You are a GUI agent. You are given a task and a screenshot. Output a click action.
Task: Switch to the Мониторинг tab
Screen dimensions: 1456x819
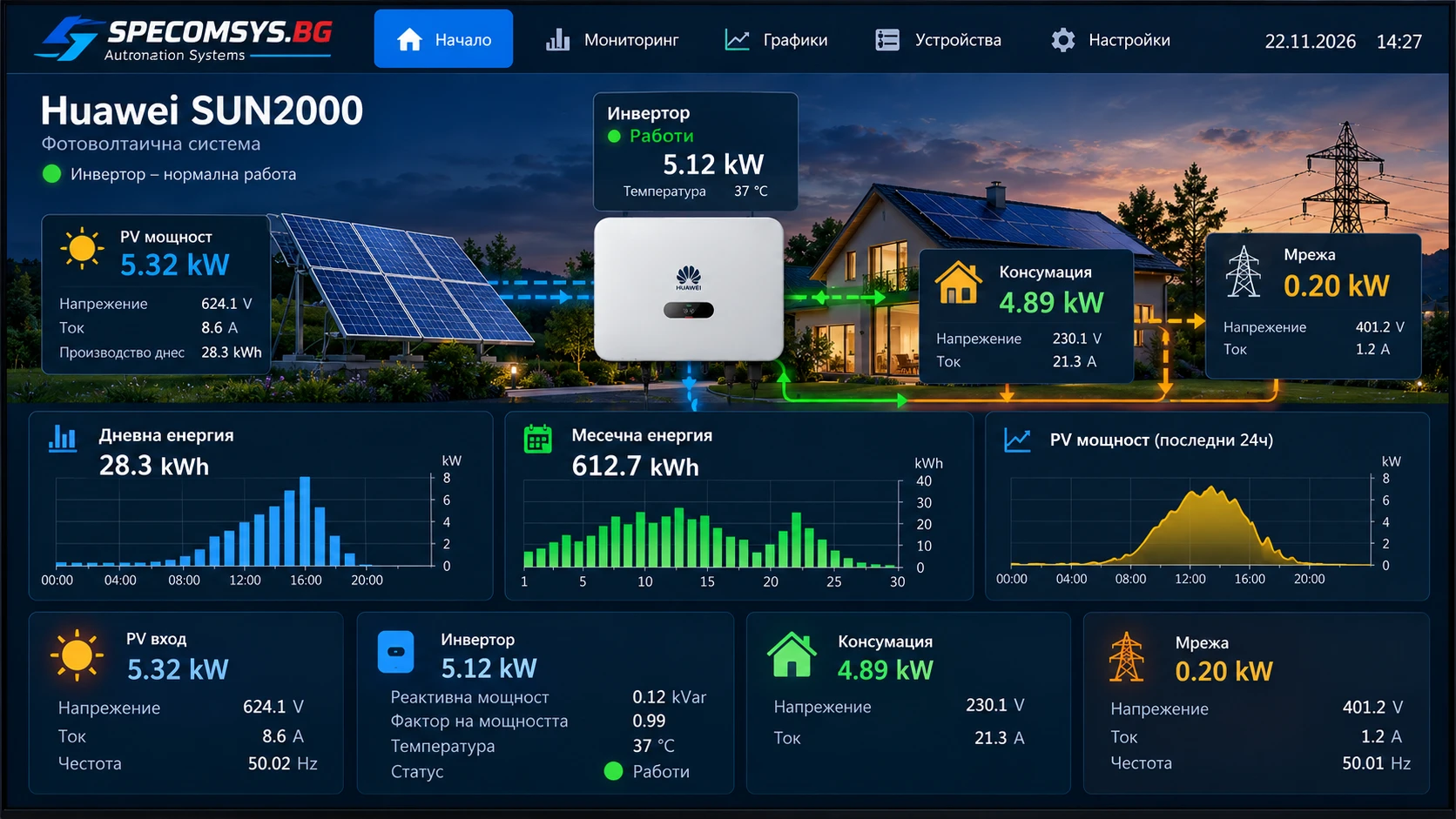(612, 40)
